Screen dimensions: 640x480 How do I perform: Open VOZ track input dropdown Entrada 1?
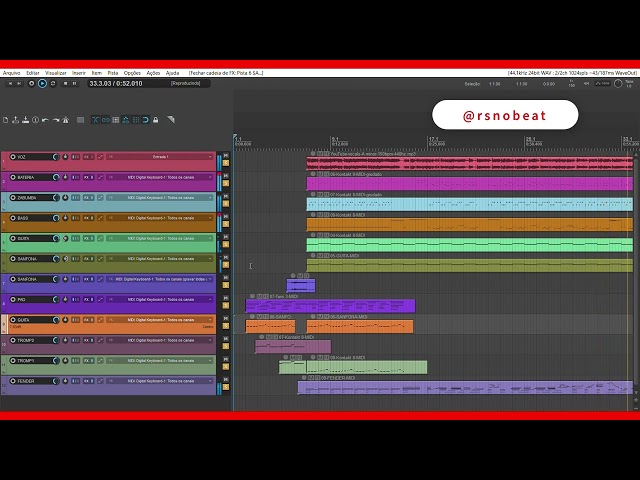coord(160,157)
